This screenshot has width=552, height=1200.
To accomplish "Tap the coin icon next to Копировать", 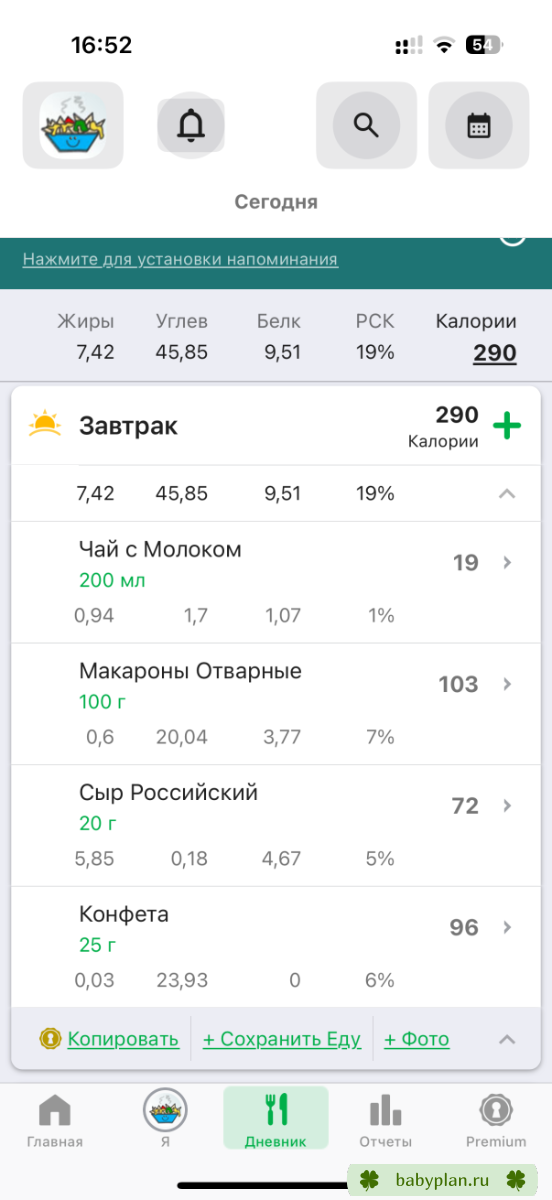I will 50,1039.
